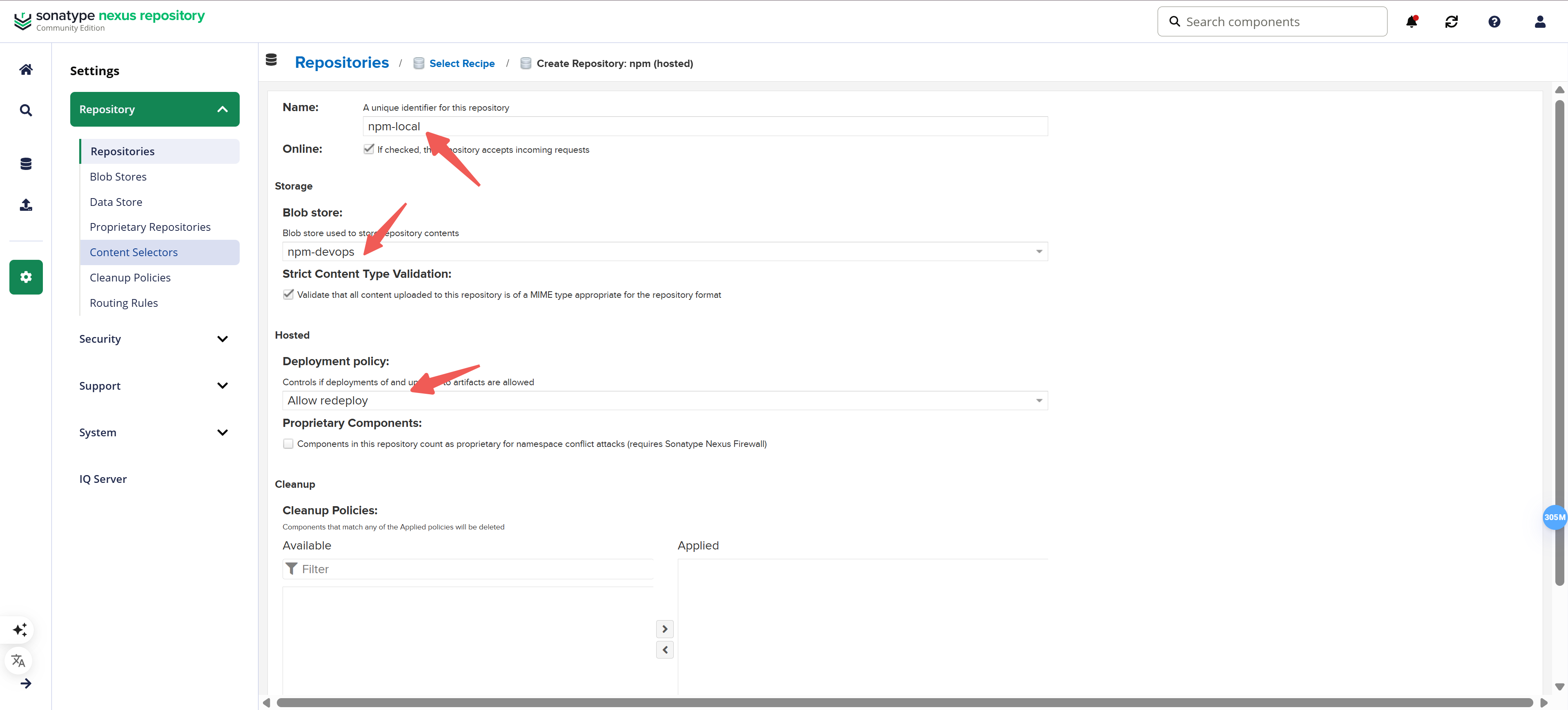The image size is (1568, 710).
Task: Click the repository Name input field
Action: [705, 126]
